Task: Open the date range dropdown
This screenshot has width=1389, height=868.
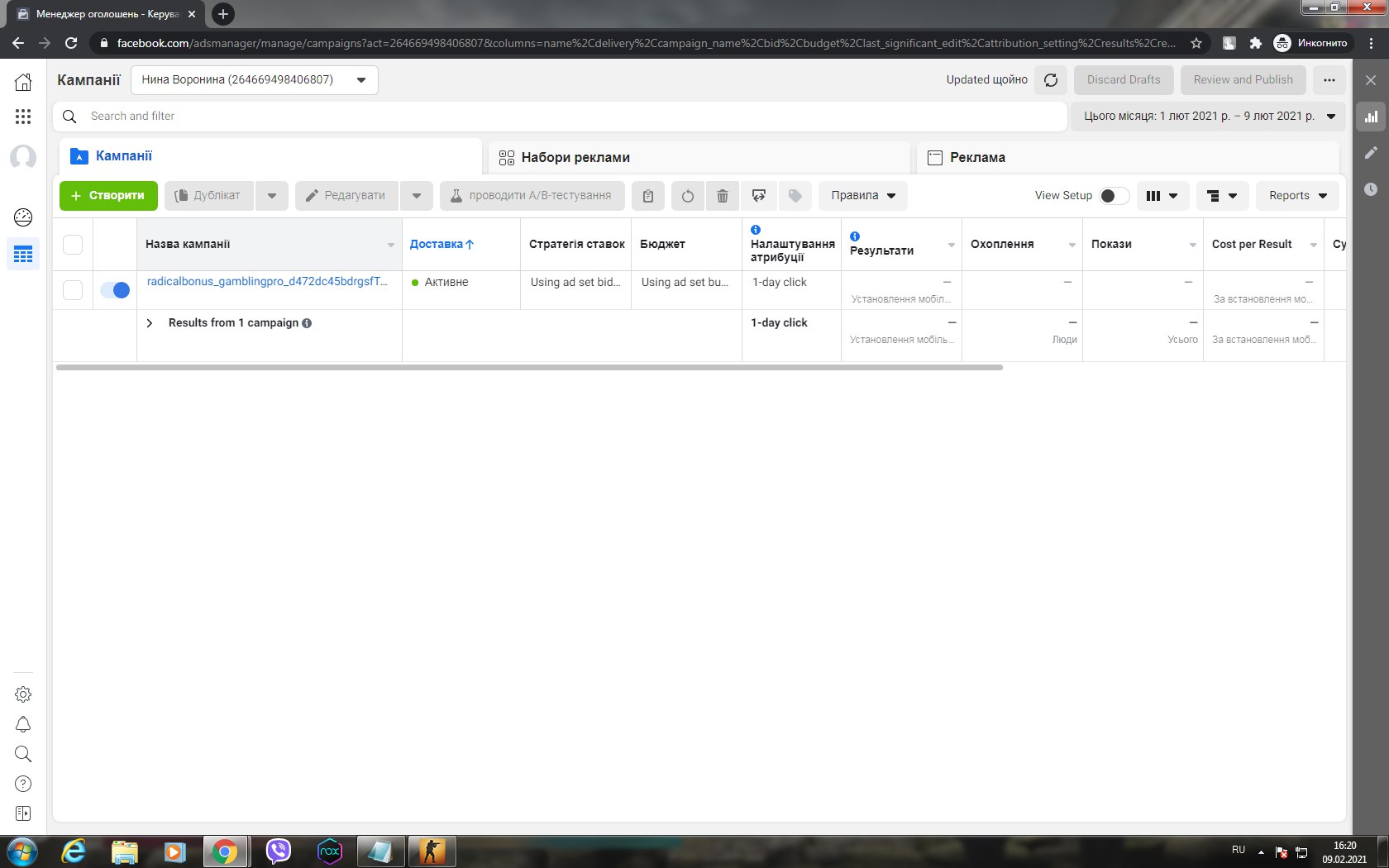Action: pos(1208,117)
